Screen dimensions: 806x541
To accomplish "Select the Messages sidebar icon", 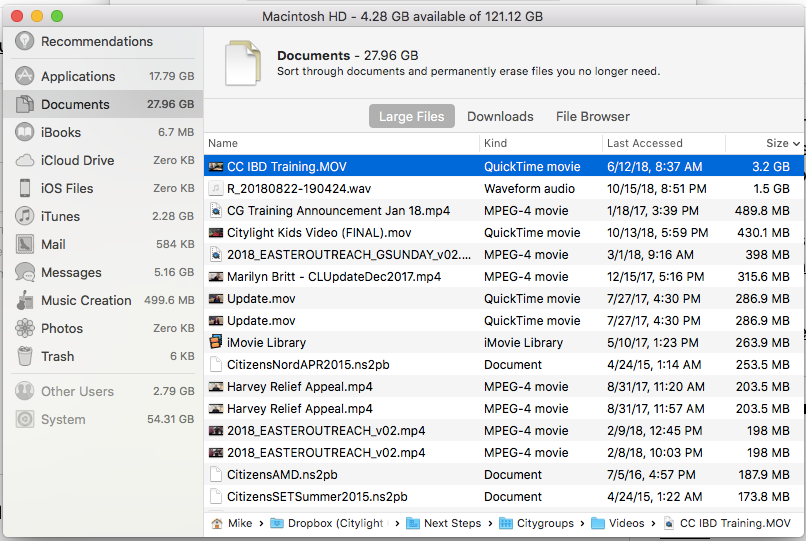I will tap(25, 272).
